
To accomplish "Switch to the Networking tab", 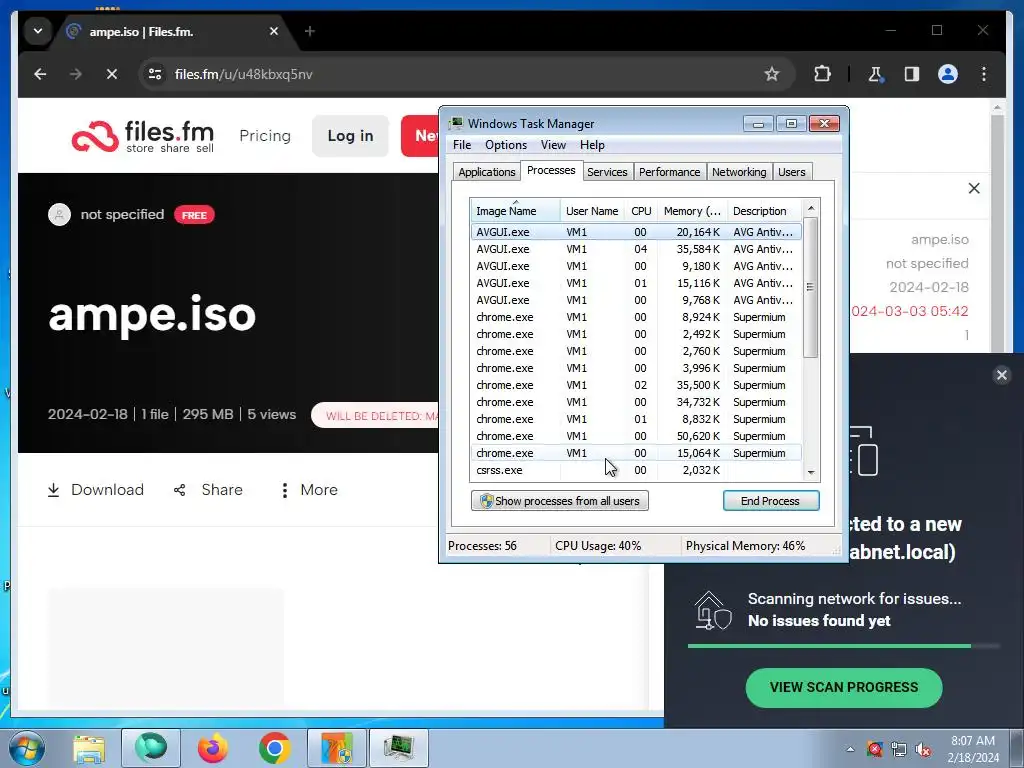I will [739, 172].
